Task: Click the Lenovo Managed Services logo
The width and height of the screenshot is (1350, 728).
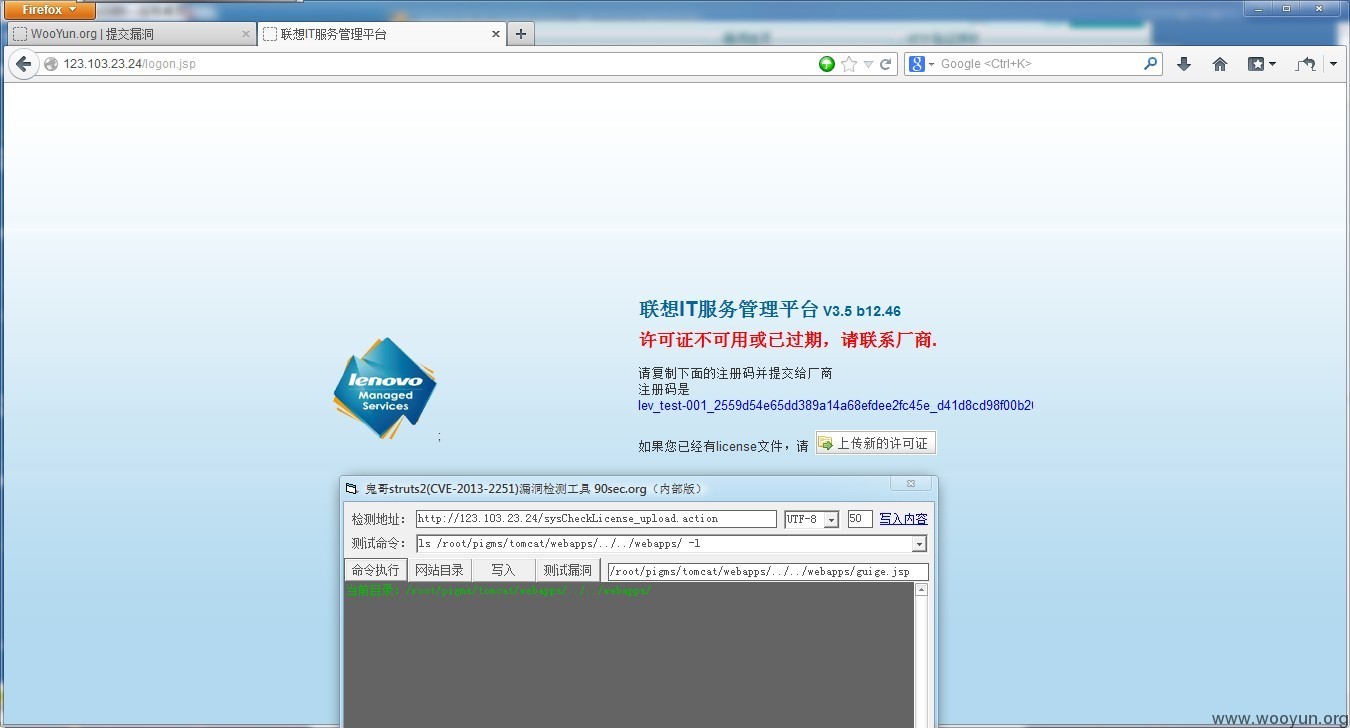Action: 385,388
